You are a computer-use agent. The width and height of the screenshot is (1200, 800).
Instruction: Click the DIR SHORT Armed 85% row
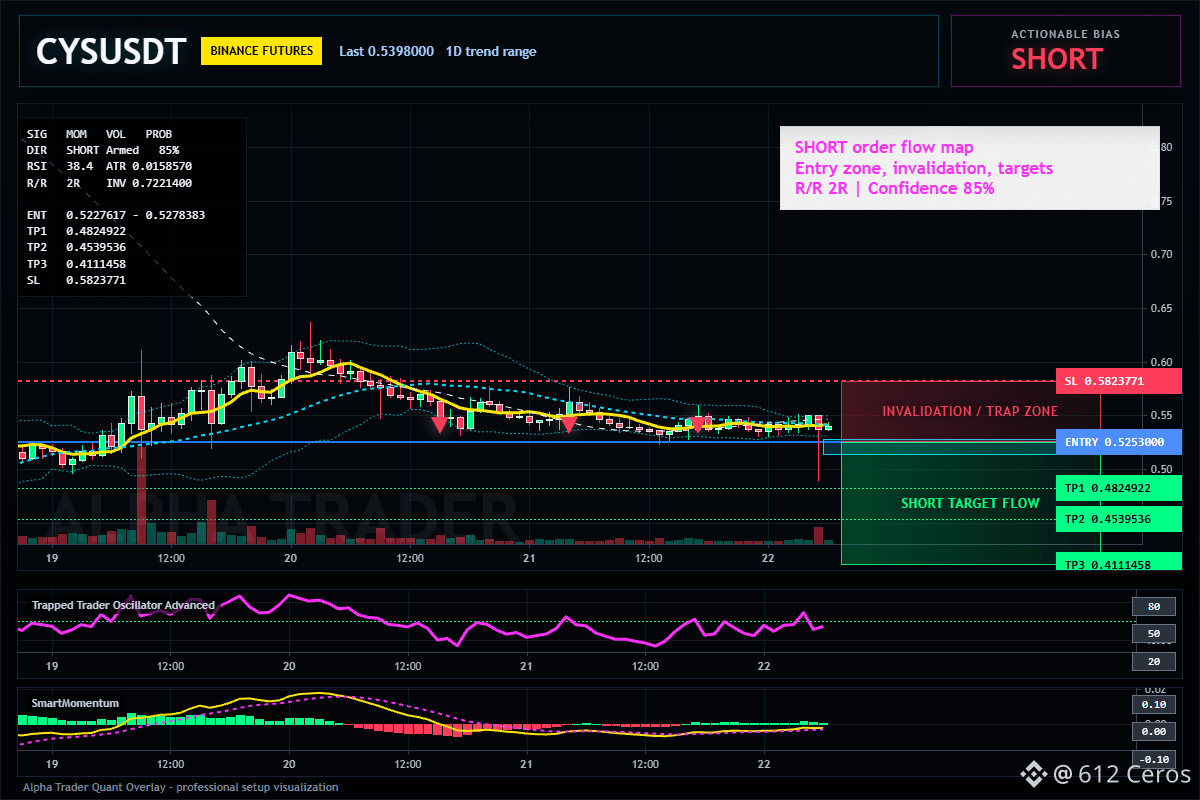tap(103, 149)
